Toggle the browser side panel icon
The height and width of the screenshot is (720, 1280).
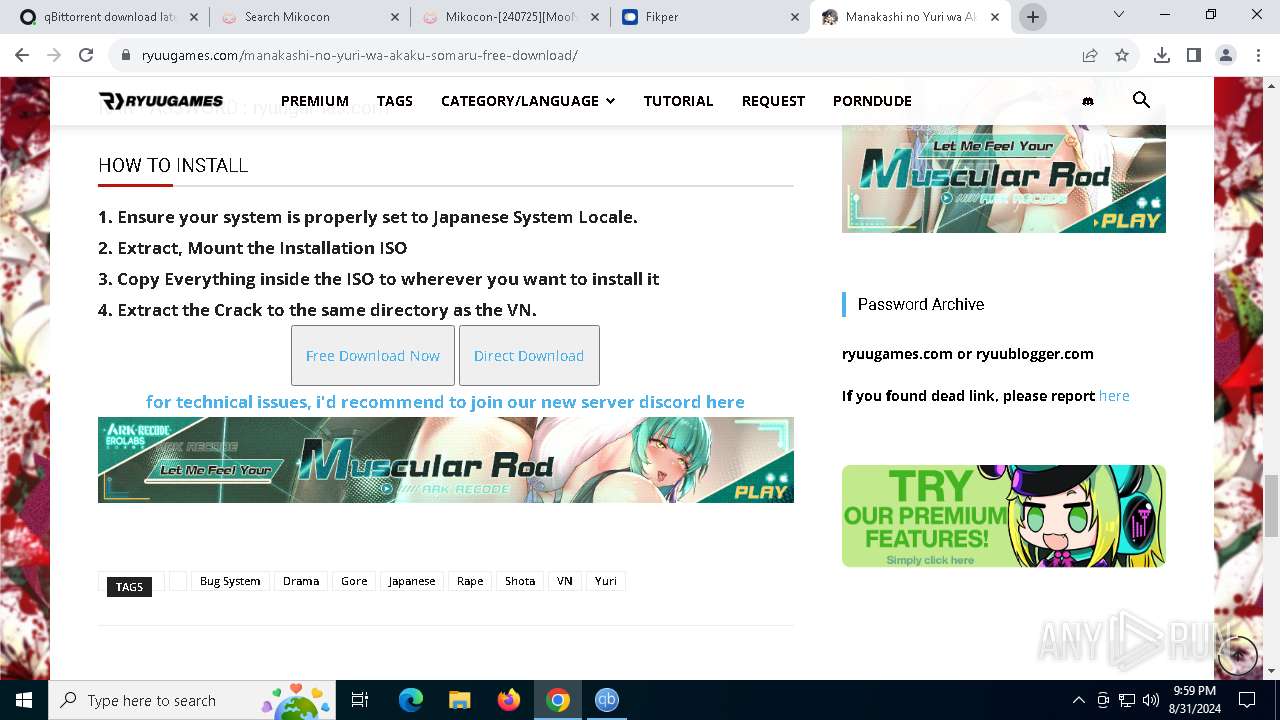pyautogui.click(x=1194, y=55)
